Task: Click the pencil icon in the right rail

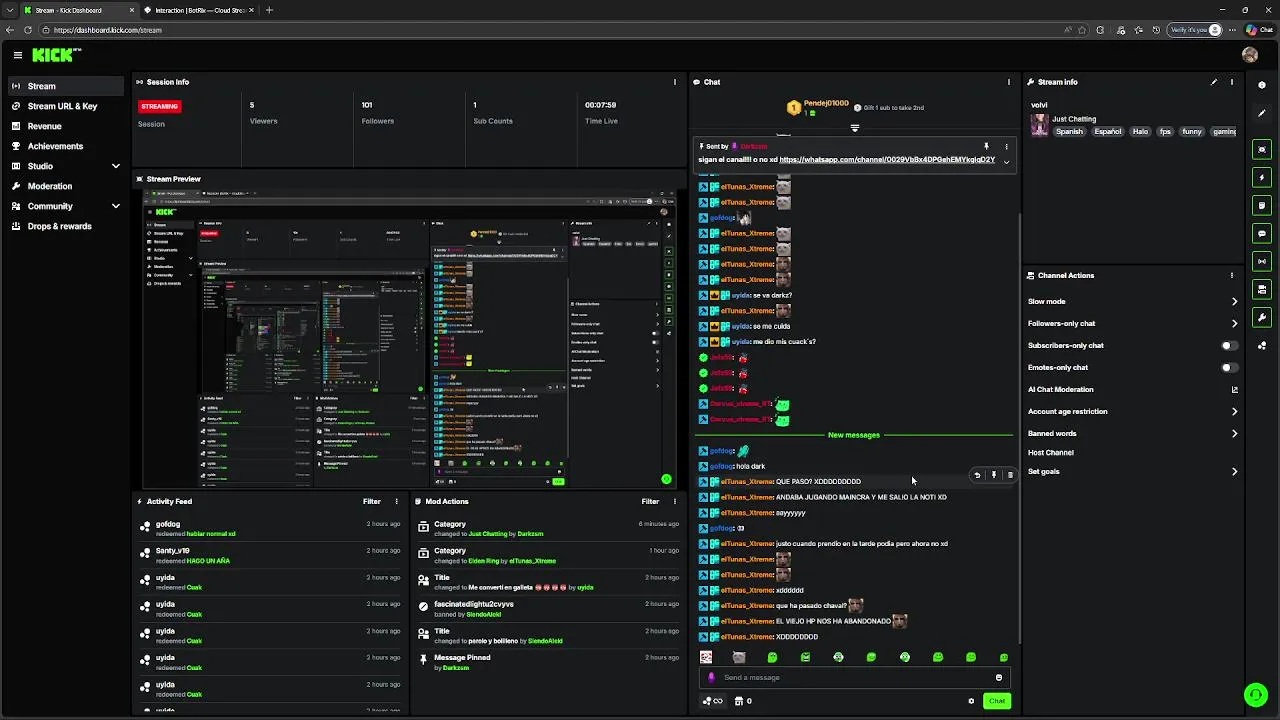Action: click(1262, 113)
